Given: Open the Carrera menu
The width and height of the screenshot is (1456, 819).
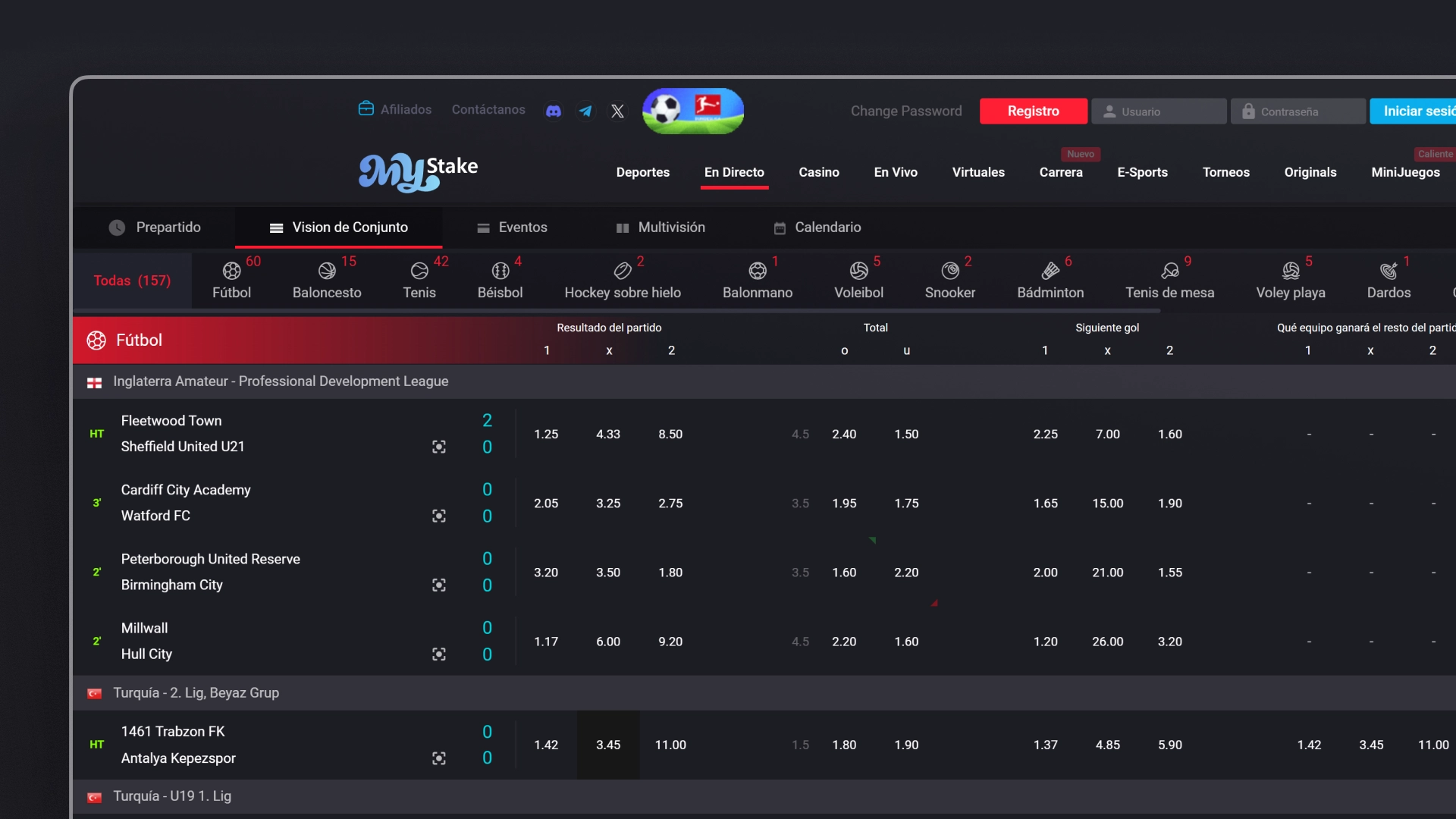Looking at the screenshot, I should tap(1061, 172).
